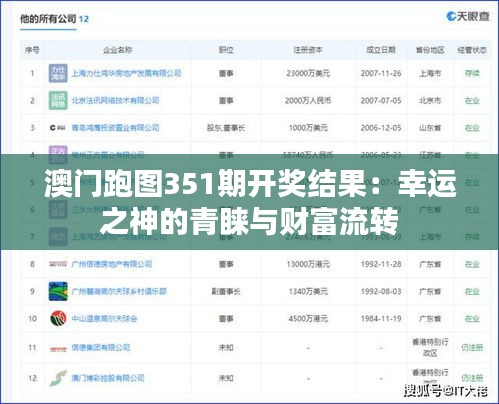Open company link 青岛鸿鹰投资置业有限公司
The width and height of the screenshot is (499, 404).
pos(115,128)
